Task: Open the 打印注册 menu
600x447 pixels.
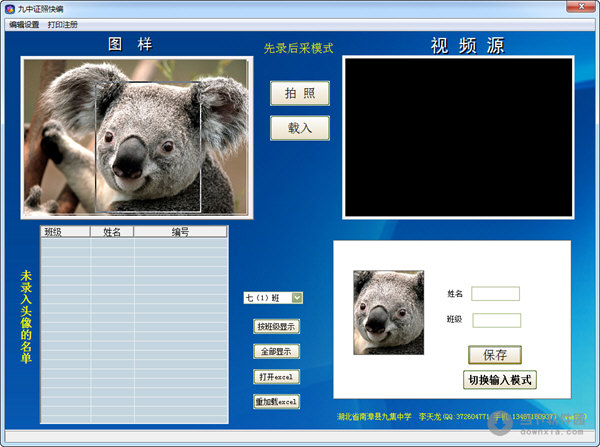Action: pyautogui.click(x=62, y=25)
